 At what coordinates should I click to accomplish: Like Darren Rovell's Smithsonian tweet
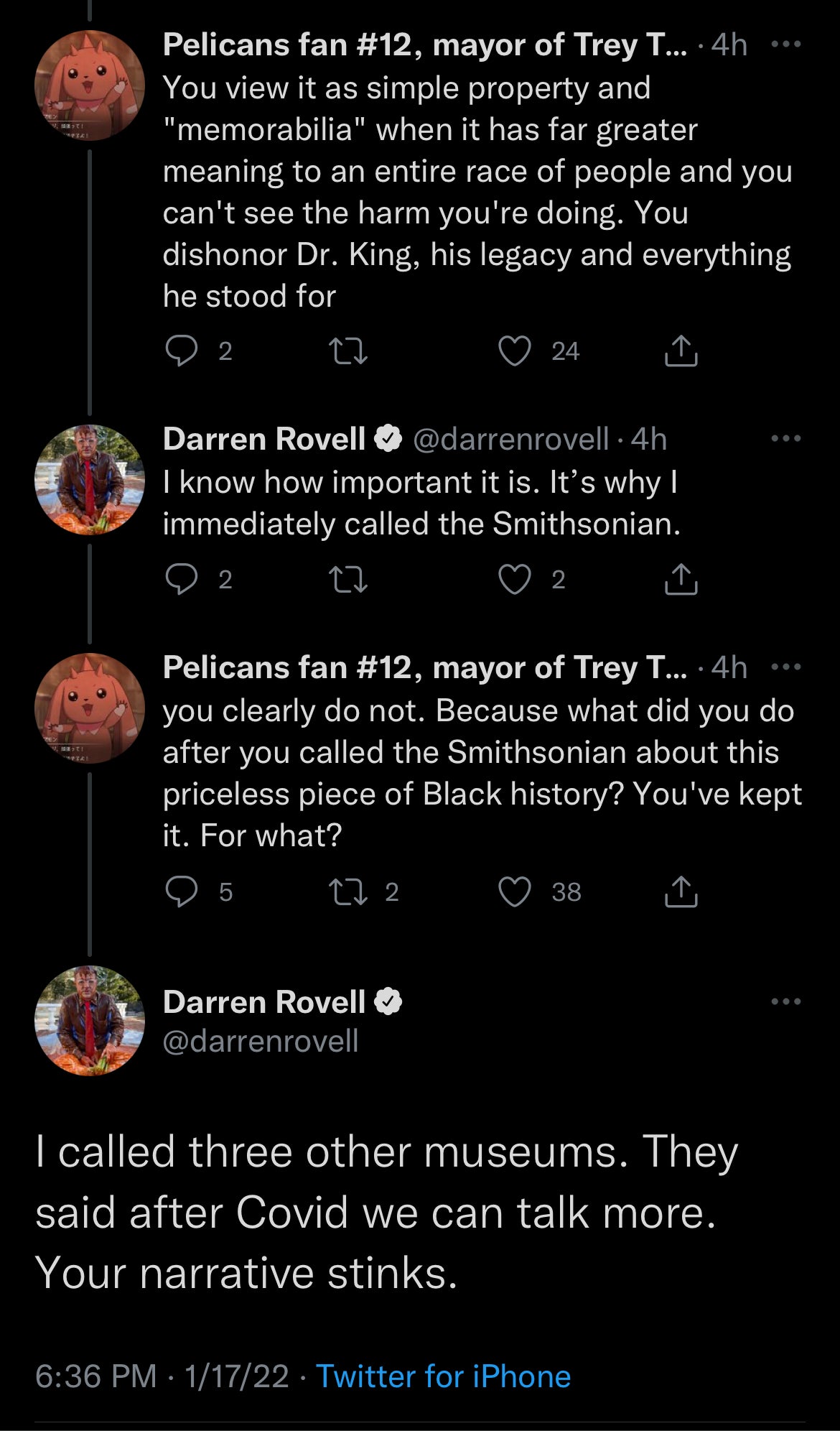[x=515, y=580]
